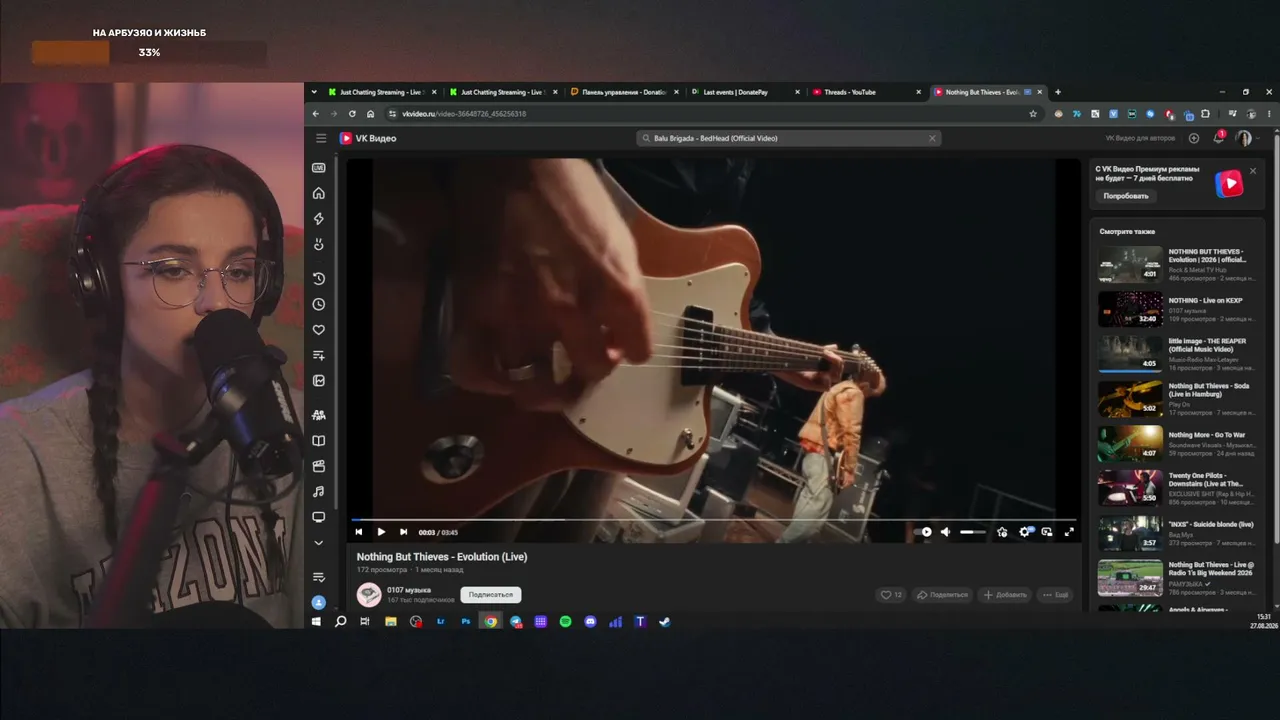This screenshot has height=720, width=1280.
Task: Open the hamburger menu next to VK Видео
Action: pos(321,138)
